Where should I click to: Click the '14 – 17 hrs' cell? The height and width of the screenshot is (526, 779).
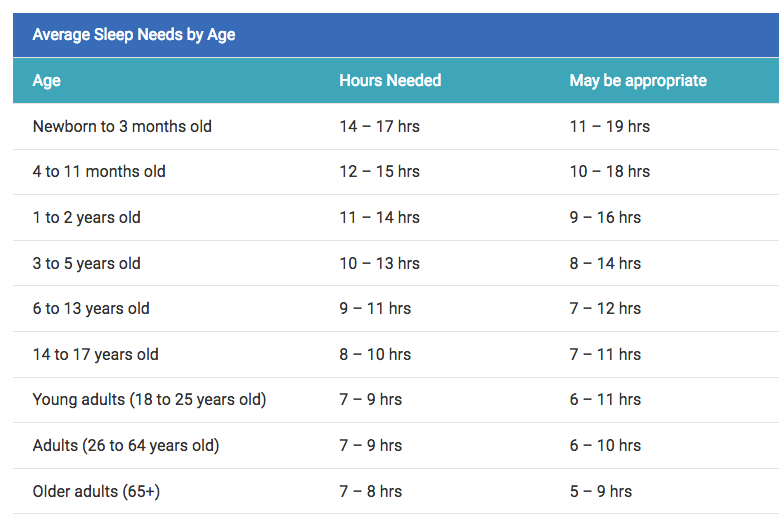[379, 127]
